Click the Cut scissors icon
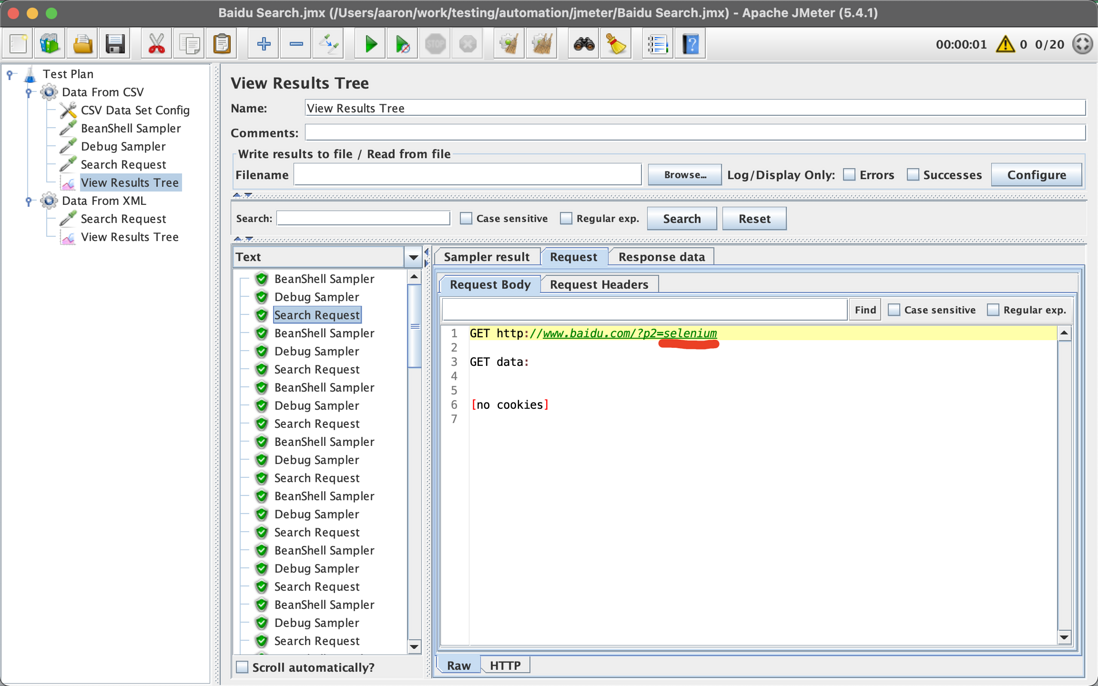 pyautogui.click(x=156, y=44)
